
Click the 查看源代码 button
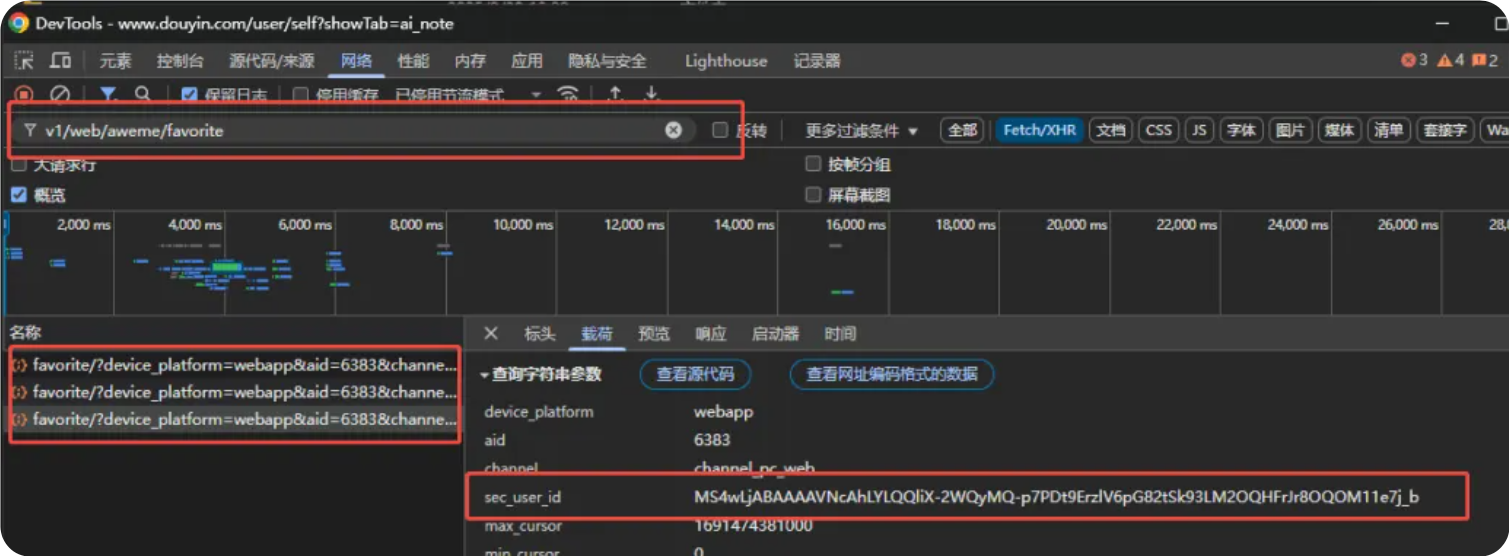pos(695,374)
